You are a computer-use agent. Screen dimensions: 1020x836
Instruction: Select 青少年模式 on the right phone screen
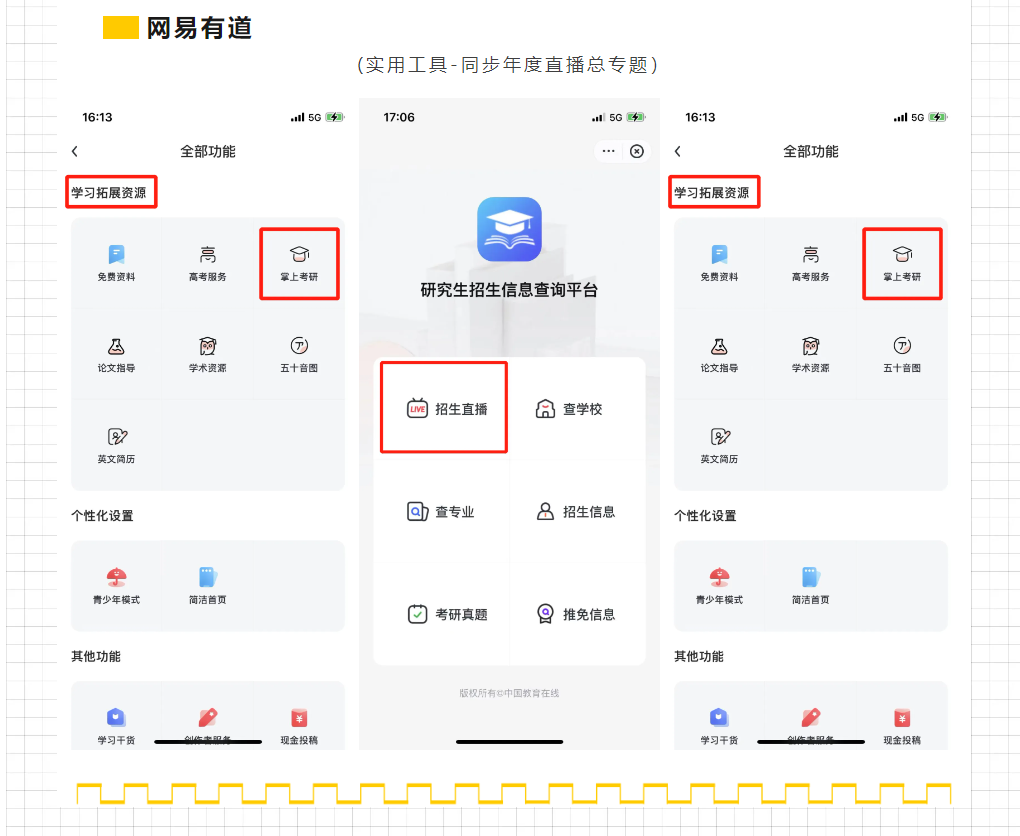coord(719,586)
